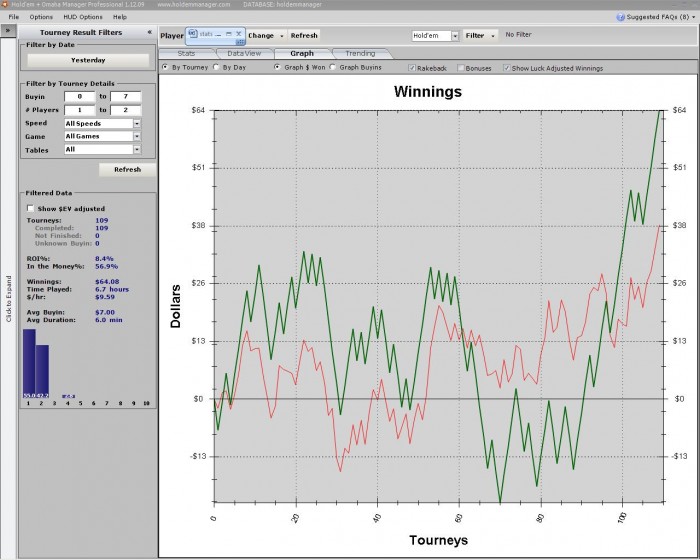Expand the Filter dropdown arrow
The width and height of the screenshot is (700, 560).
tap(493, 36)
